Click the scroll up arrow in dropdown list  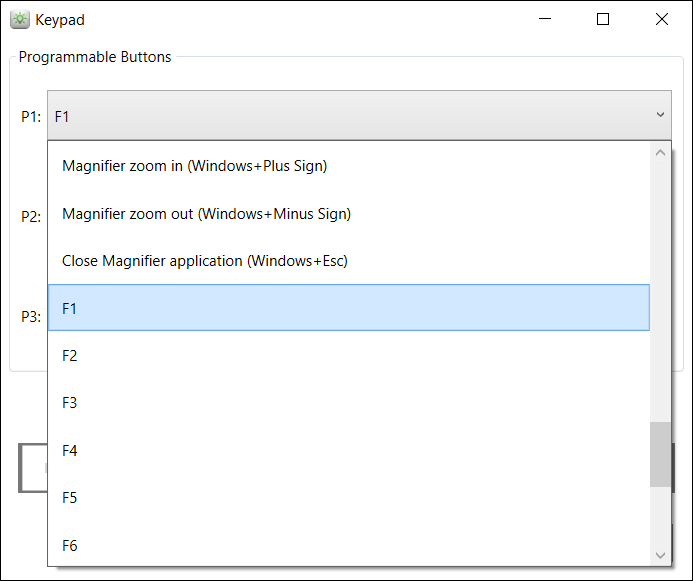pyautogui.click(x=660, y=153)
